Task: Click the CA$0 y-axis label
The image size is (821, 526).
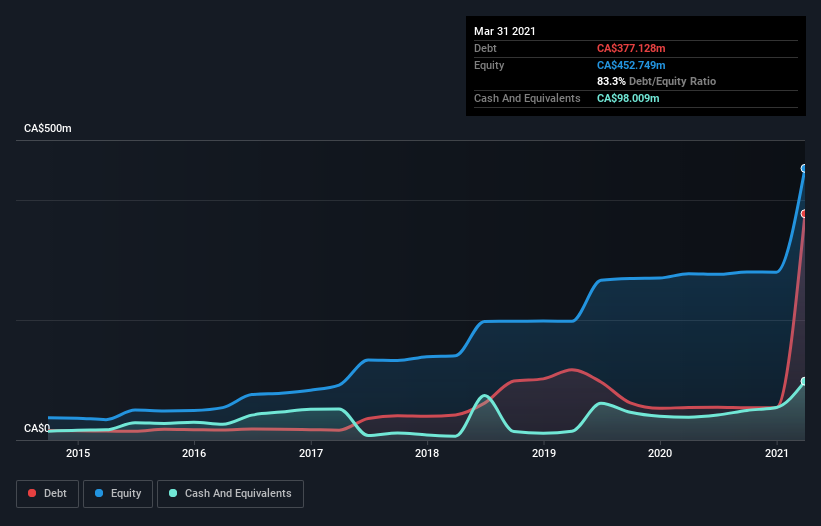Action: tap(37, 429)
